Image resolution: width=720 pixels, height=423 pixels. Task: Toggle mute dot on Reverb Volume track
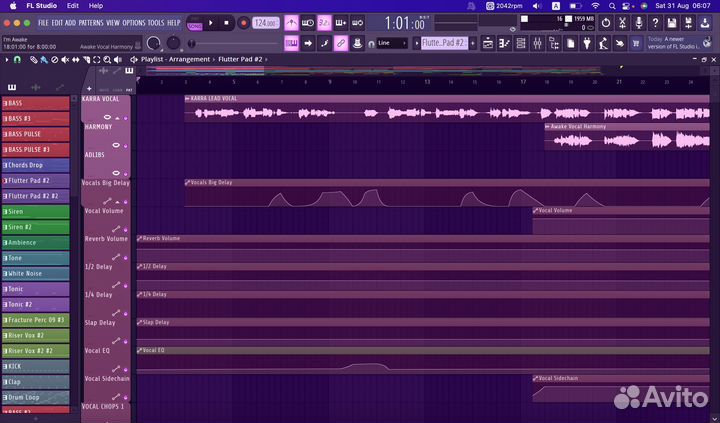point(125,258)
